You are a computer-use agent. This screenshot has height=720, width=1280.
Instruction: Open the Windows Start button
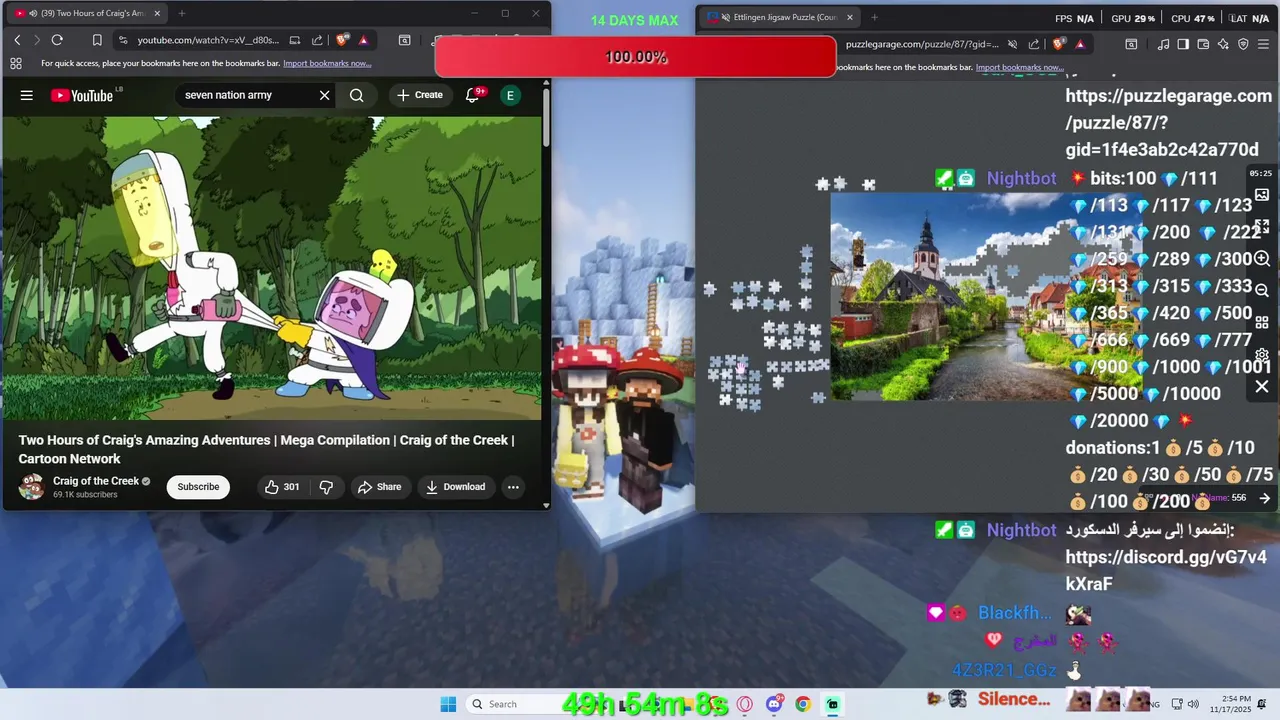coord(448,704)
